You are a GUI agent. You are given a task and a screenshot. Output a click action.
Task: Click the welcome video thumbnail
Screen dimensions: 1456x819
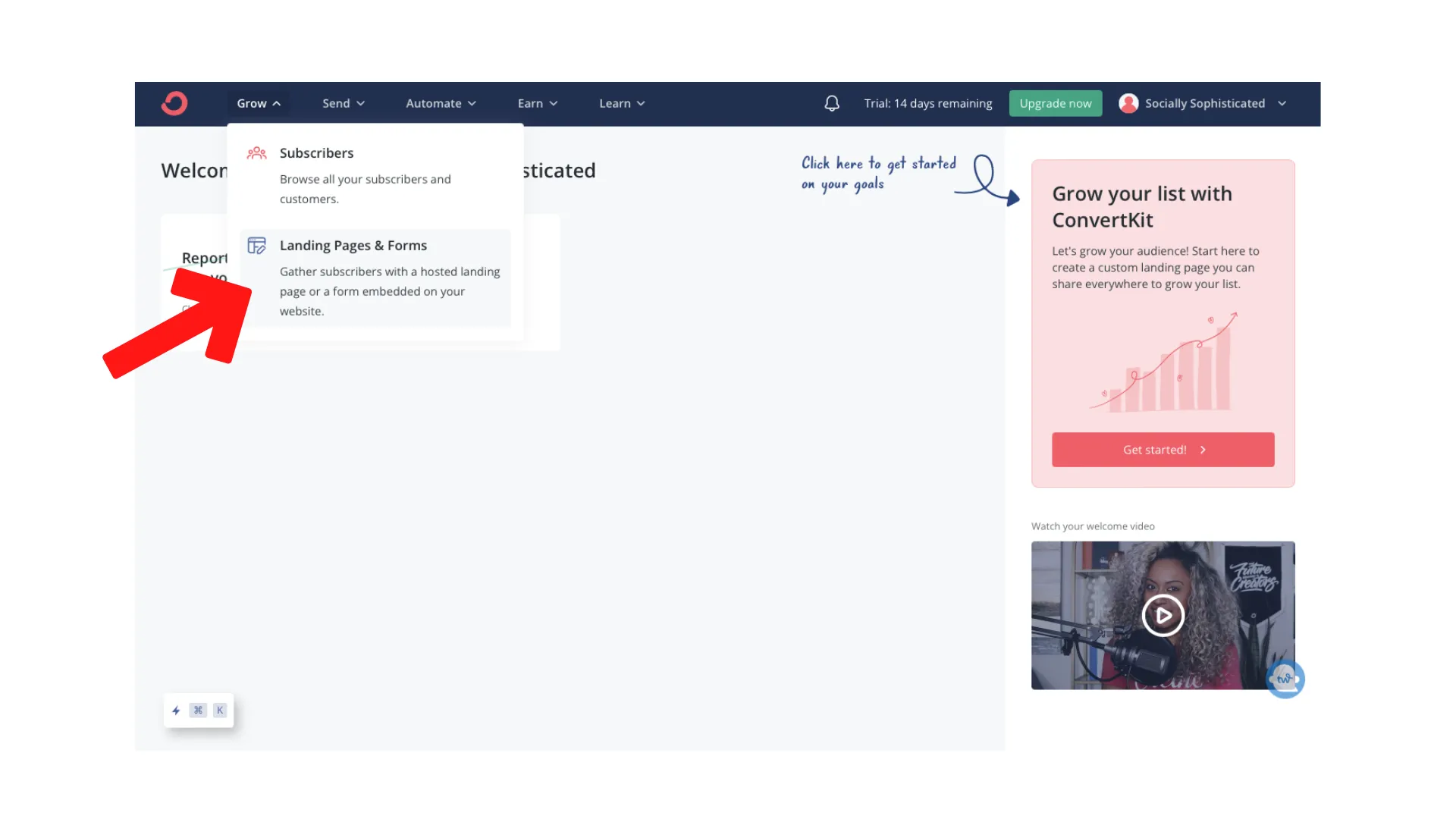(1163, 615)
